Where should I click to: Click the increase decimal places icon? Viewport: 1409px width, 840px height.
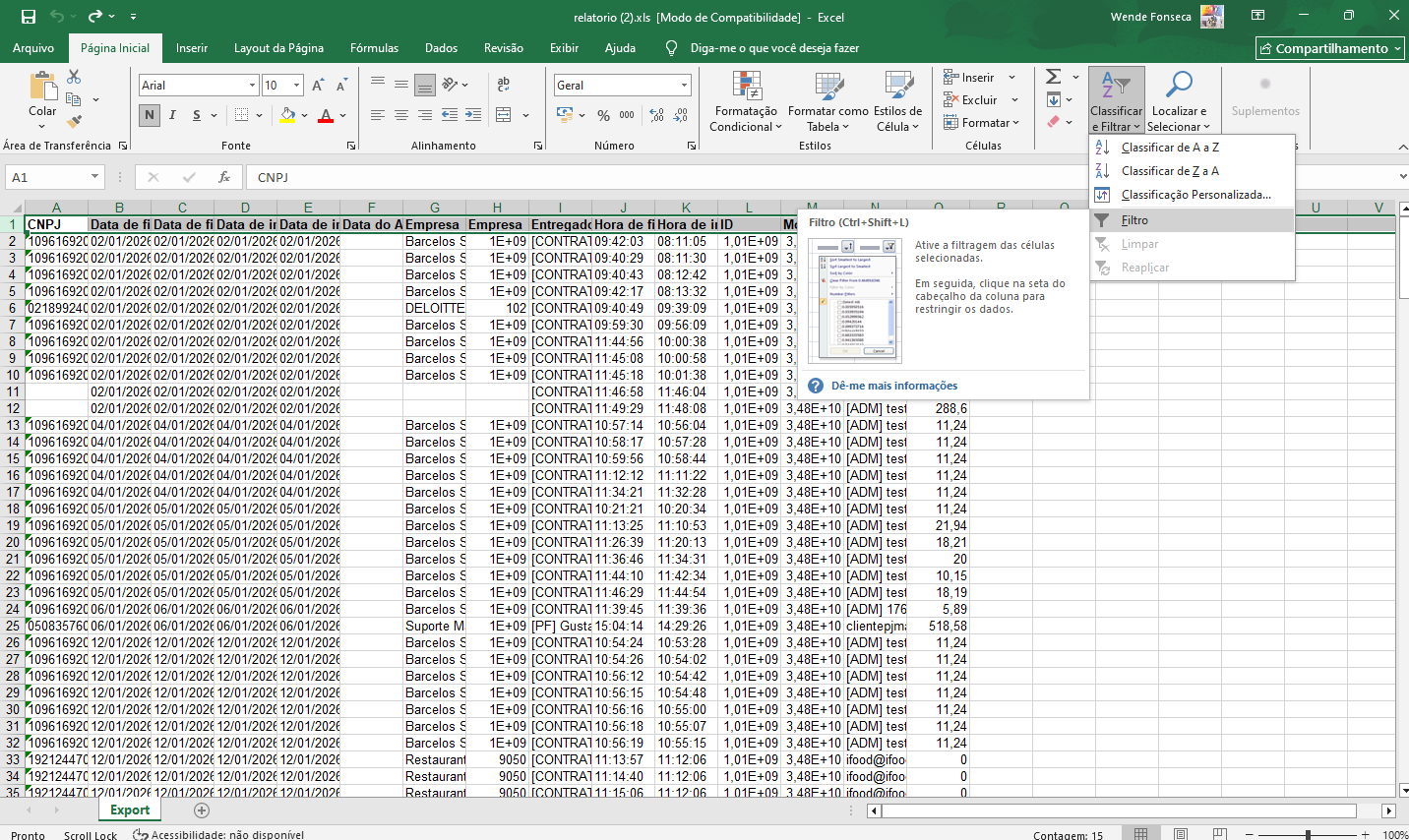click(657, 115)
